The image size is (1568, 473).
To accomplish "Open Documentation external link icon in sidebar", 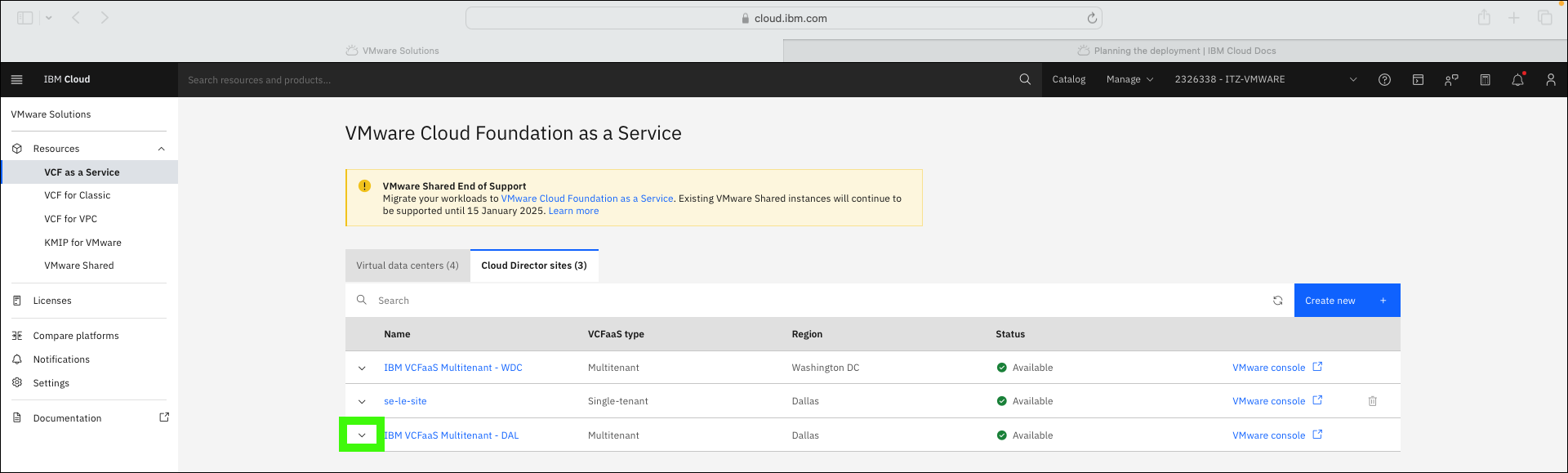I will tap(164, 417).
